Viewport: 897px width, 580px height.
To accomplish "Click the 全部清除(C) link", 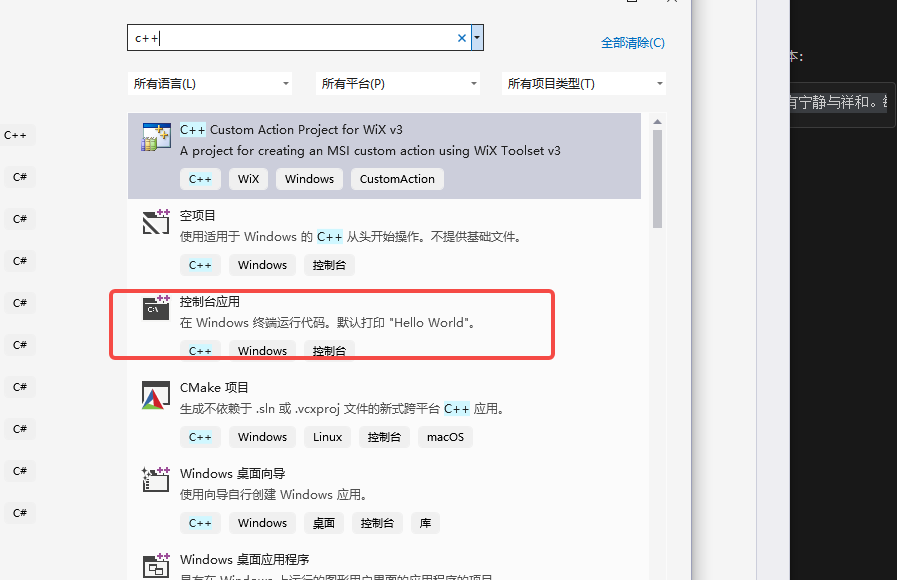I will (x=633, y=43).
